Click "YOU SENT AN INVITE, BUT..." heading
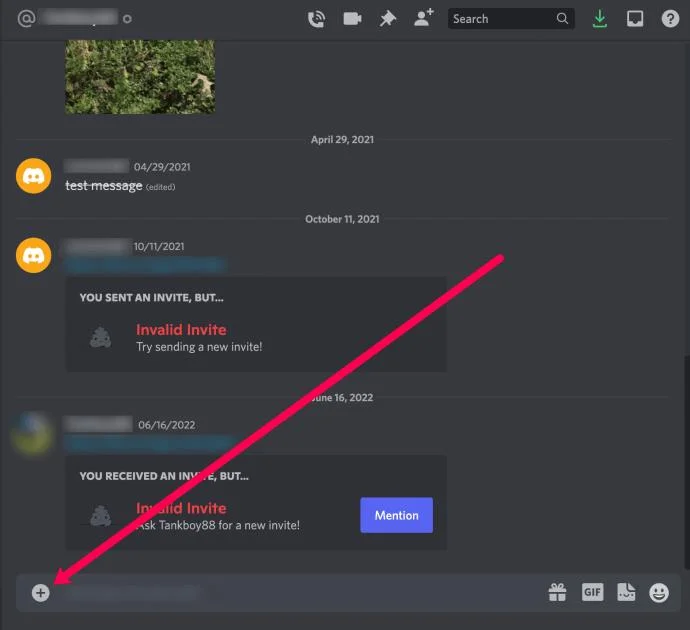Viewport: 690px width, 630px height. pyautogui.click(x=151, y=298)
